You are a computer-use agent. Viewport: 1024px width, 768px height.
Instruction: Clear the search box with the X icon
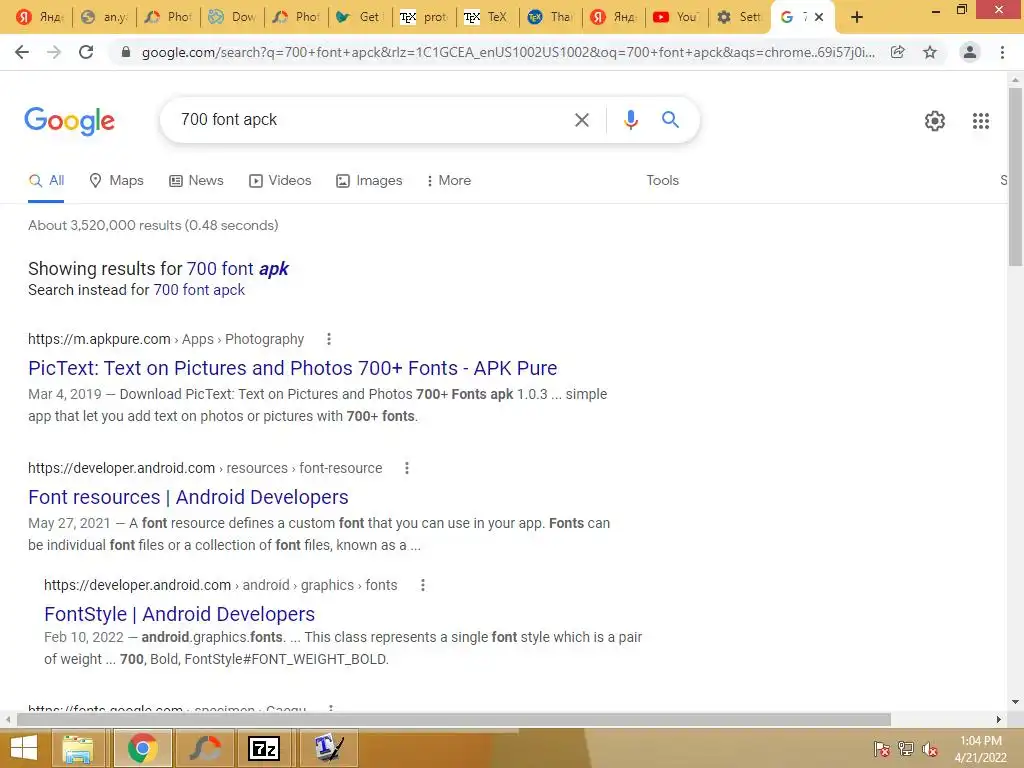[581, 120]
